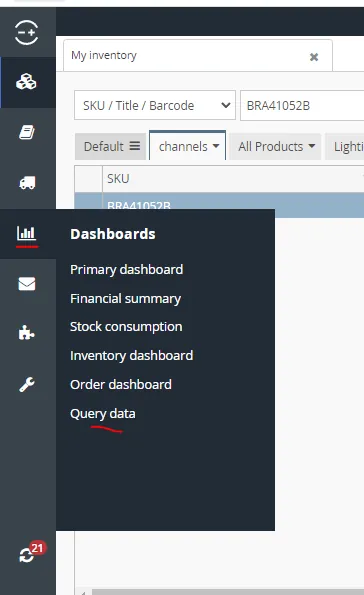Viewport: 364px width, 595px height.
Task: Open the Settings wrench icon
Action: (x=27, y=384)
